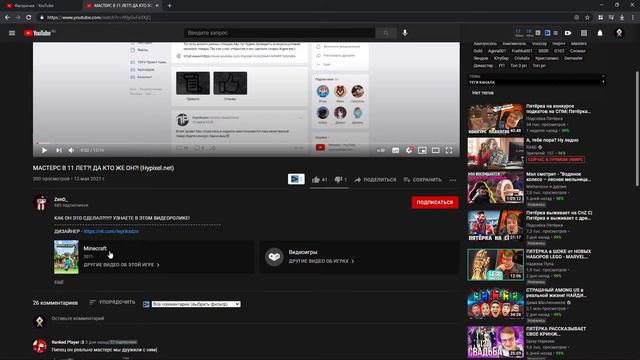Toggle theater mode
Screen dimensions: 640x360
pyautogui.click(x=436, y=150)
